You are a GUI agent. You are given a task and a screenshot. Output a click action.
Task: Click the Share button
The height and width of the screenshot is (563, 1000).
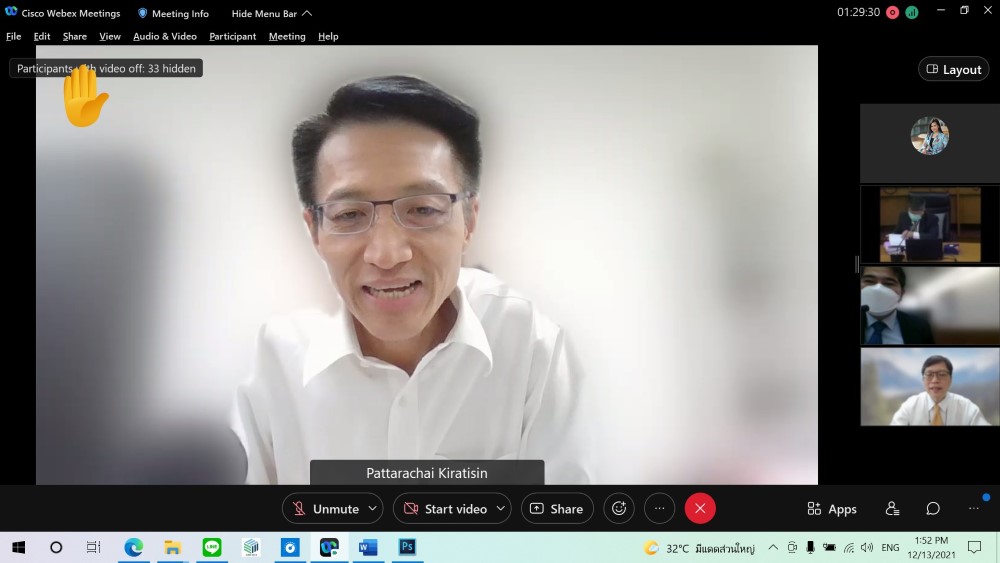(x=557, y=509)
